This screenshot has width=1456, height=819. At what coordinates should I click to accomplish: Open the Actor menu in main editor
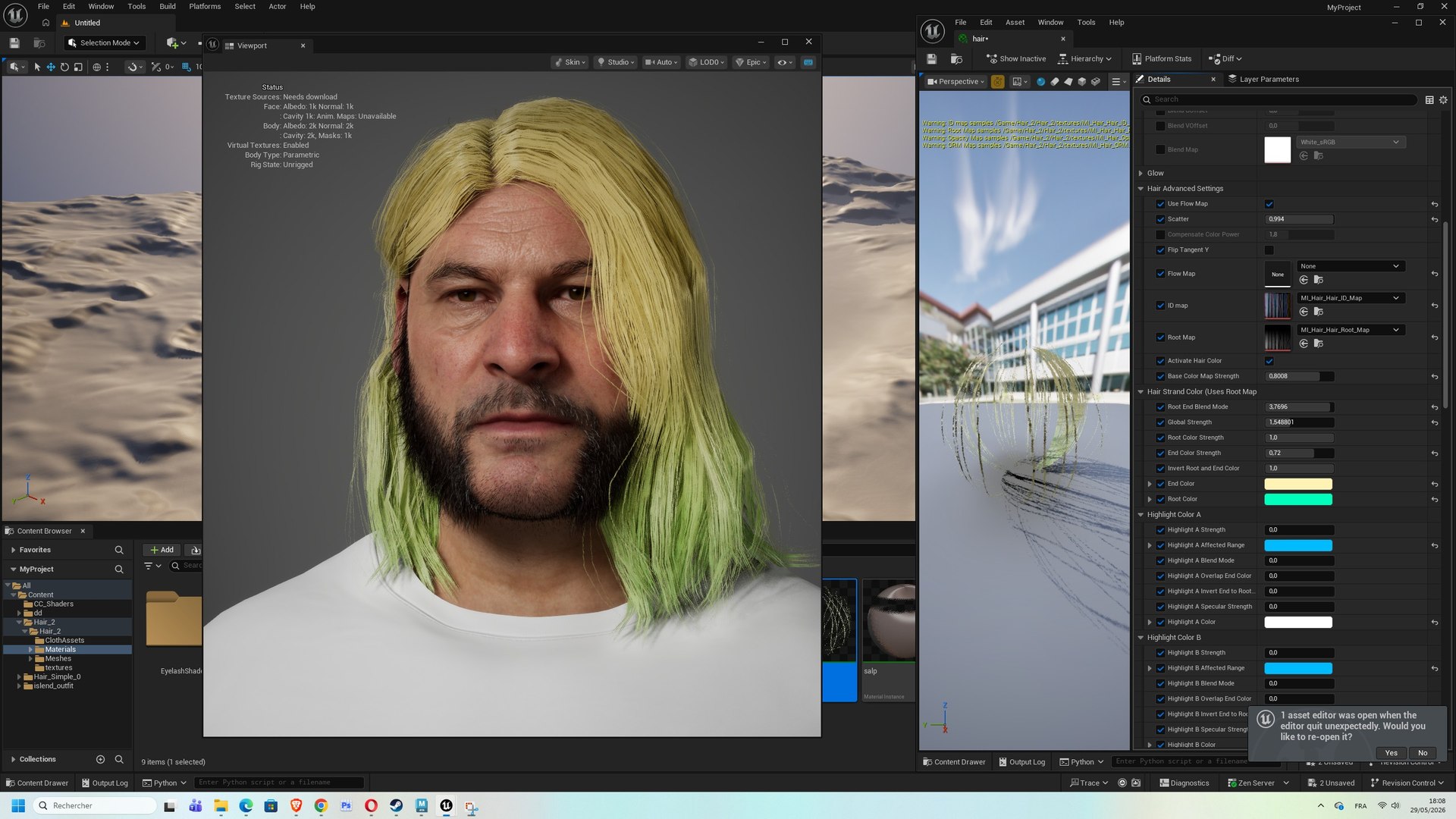(277, 6)
